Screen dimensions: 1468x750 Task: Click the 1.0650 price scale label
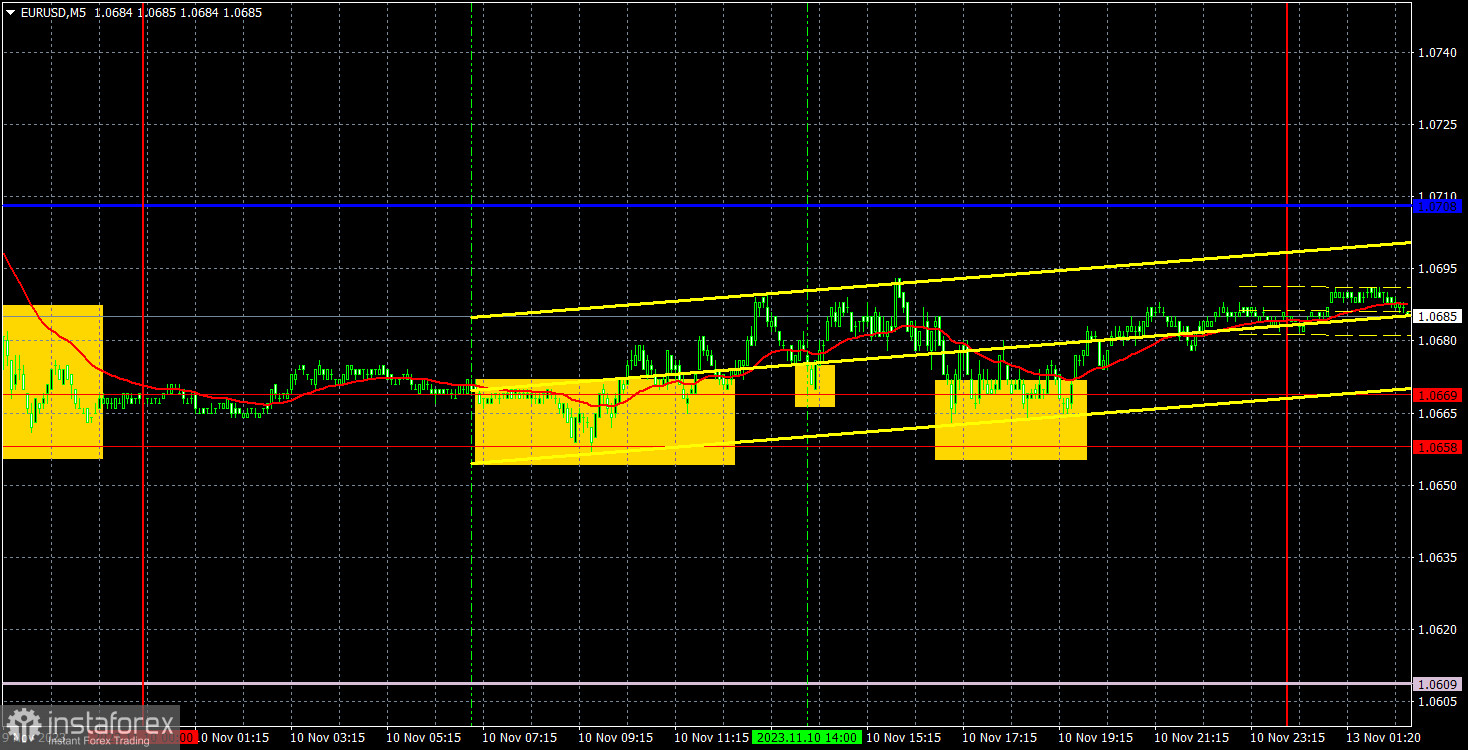[1435, 485]
